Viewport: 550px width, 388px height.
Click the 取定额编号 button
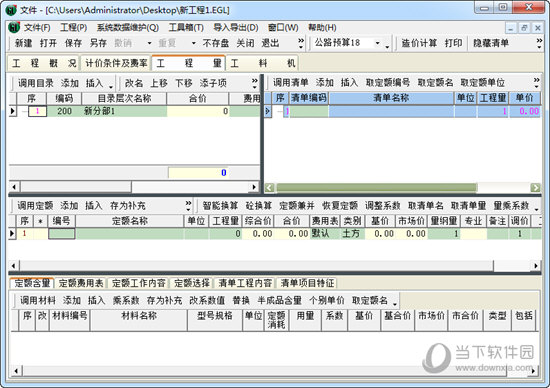tap(388, 82)
